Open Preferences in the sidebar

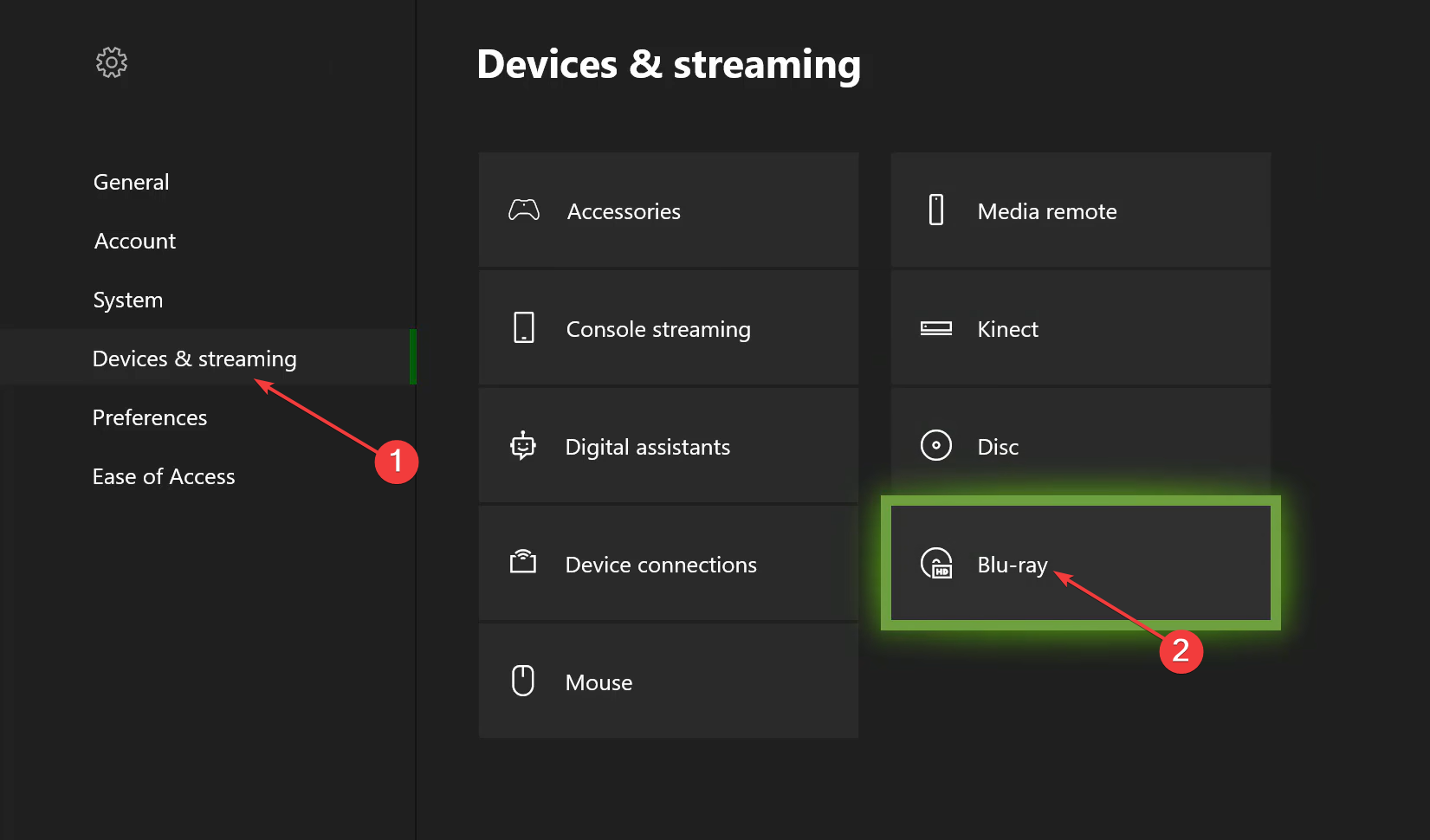click(x=150, y=417)
